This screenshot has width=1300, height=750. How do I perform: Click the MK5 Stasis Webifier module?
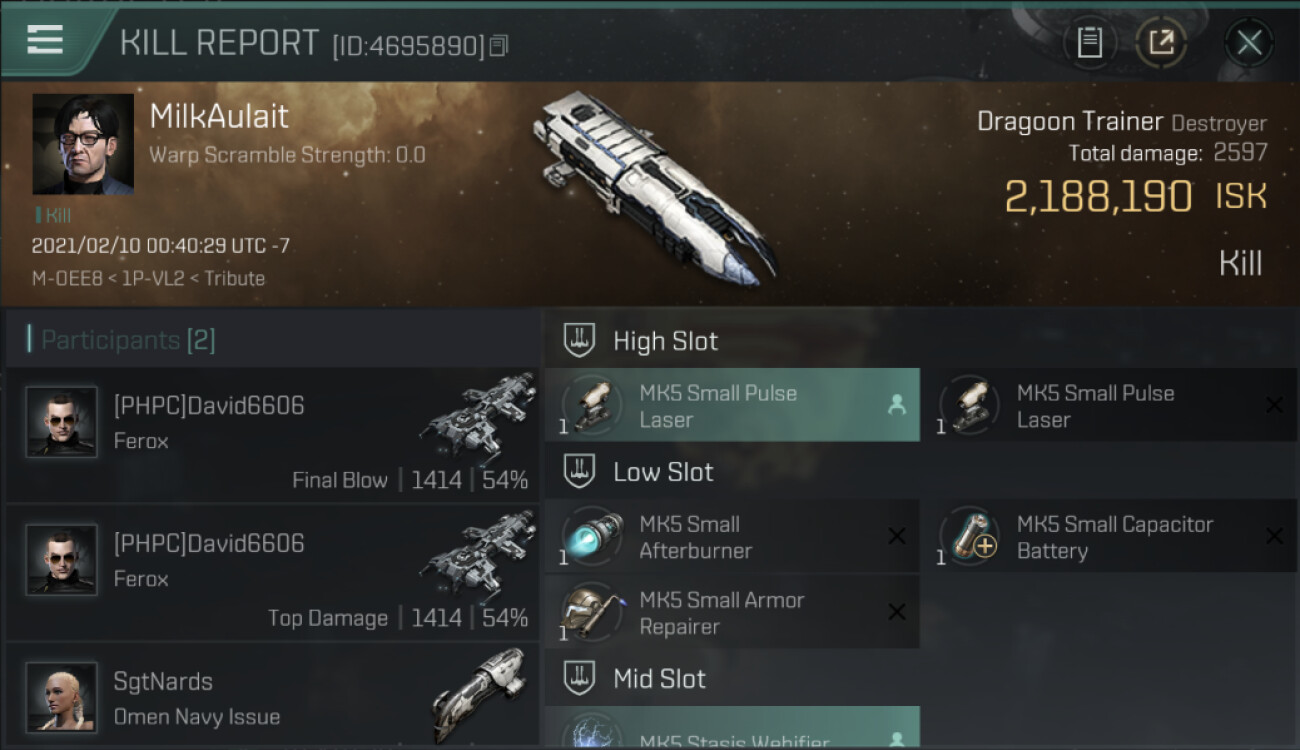pos(732,727)
